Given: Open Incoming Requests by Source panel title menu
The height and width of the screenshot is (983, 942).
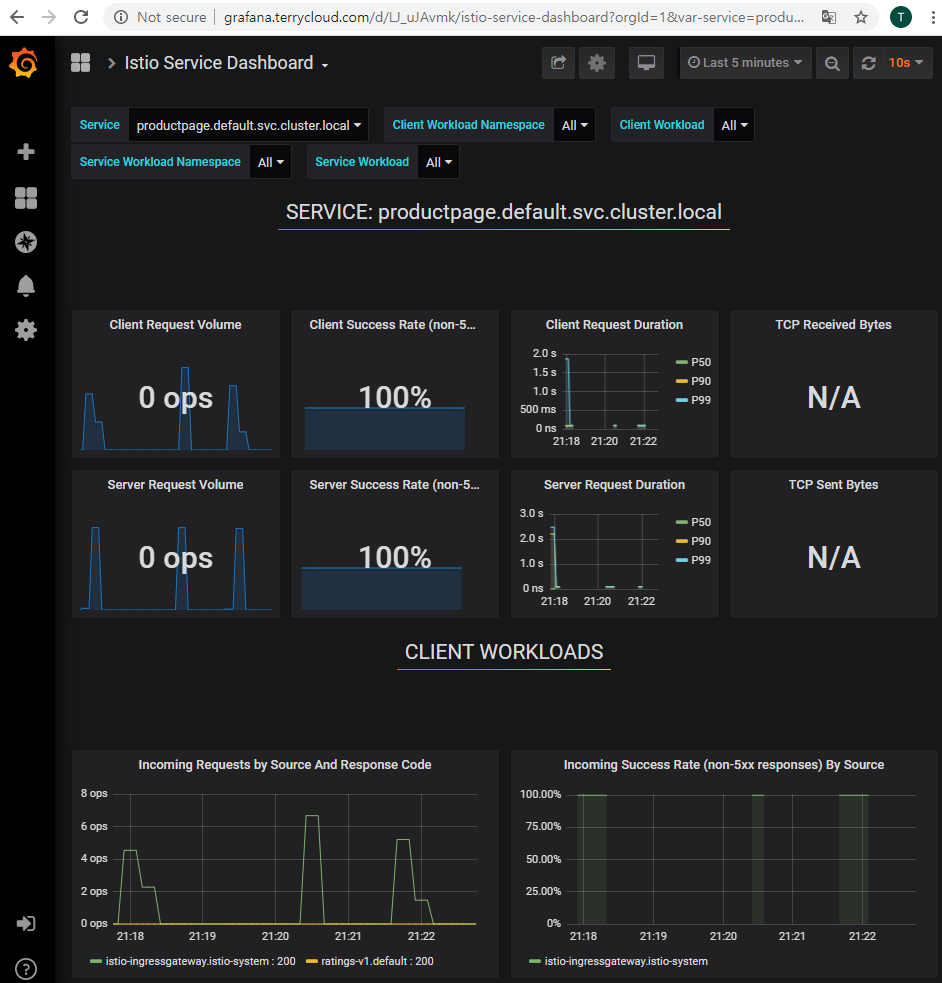Looking at the screenshot, I should [285, 764].
